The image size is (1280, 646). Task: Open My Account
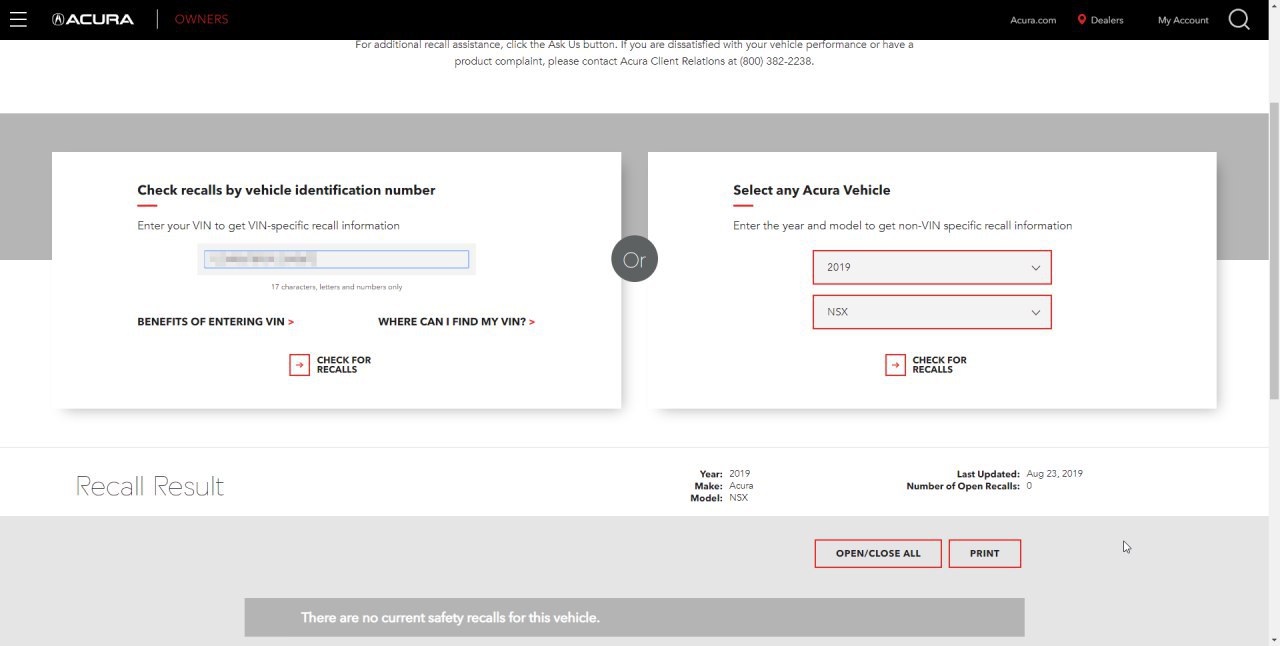click(1183, 20)
